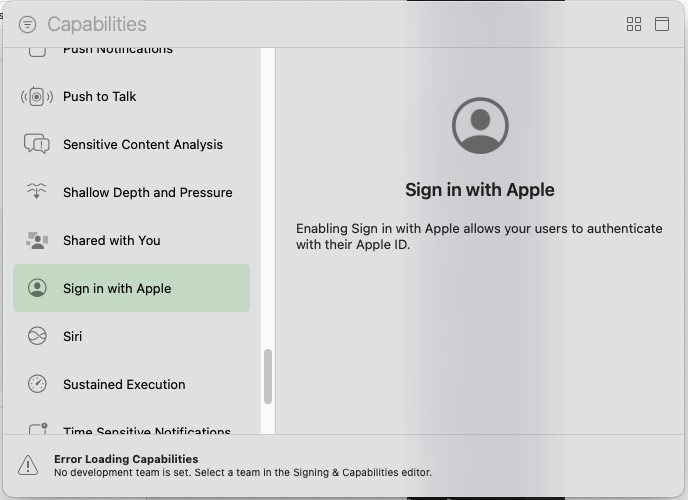Image resolution: width=688 pixels, height=500 pixels.
Task: Click the capabilities list scrollbar thumb
Action: 268,376
